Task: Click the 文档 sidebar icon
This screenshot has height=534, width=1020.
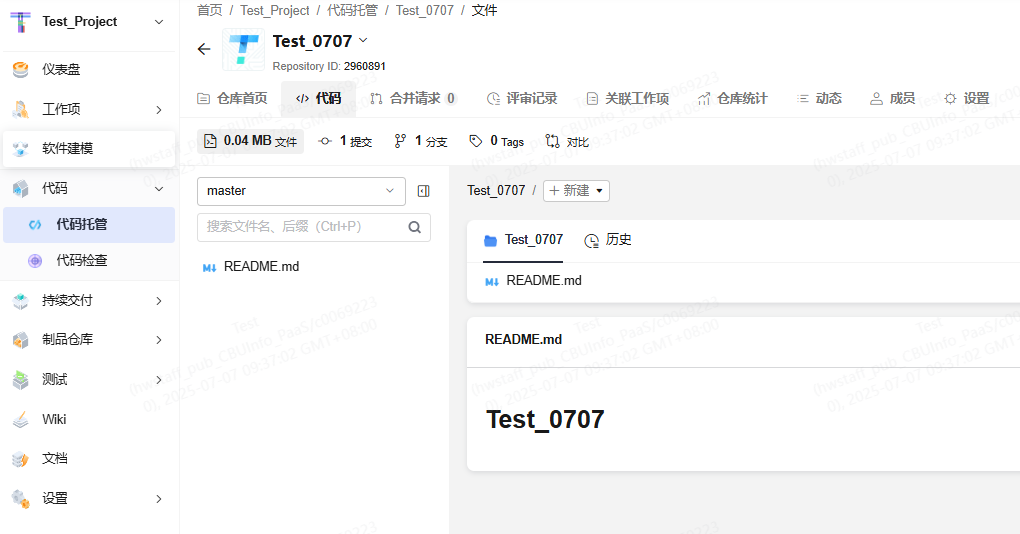Action: click(21, 459)
